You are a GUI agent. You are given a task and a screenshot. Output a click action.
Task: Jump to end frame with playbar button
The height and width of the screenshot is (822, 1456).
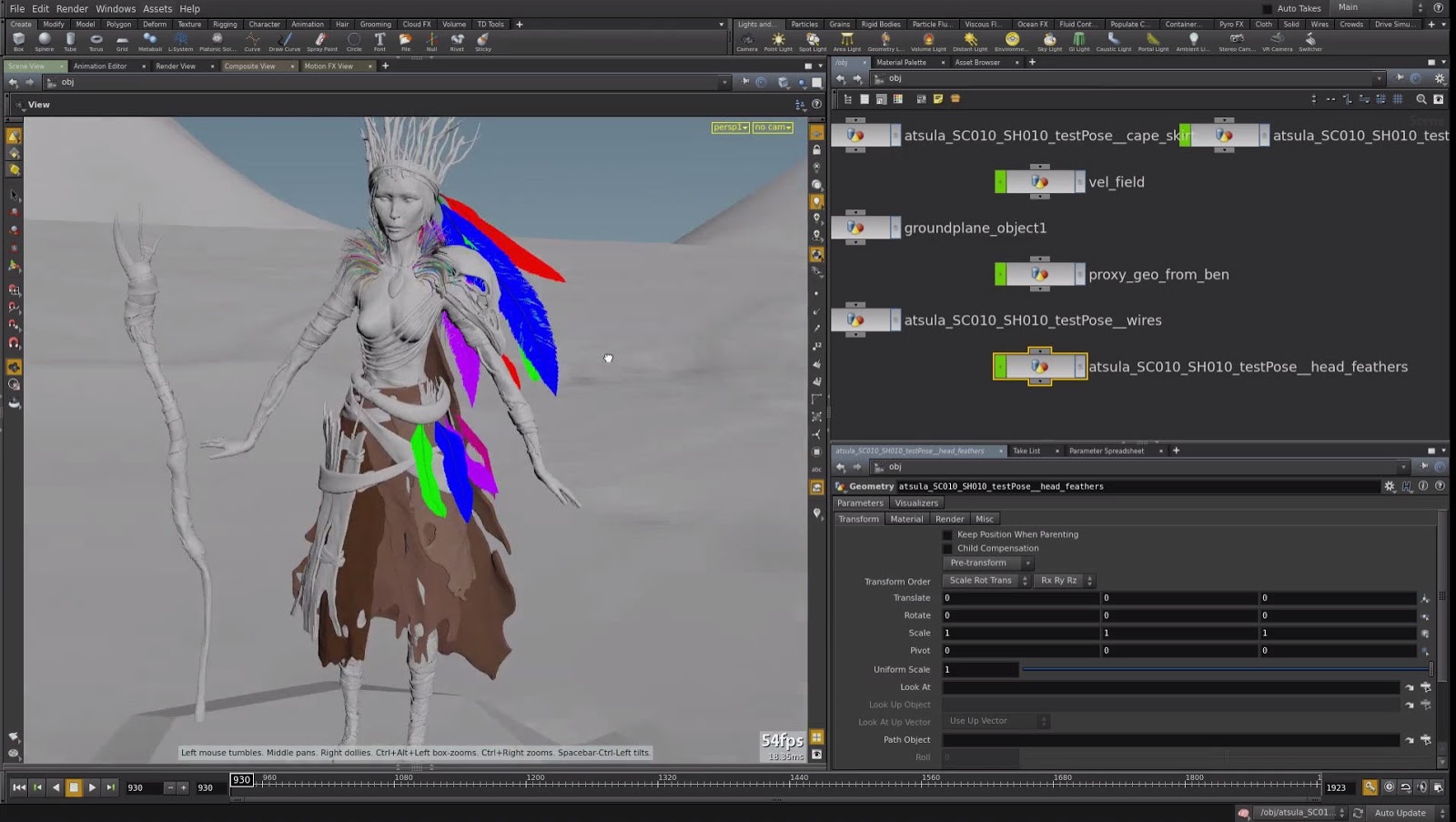pos(110,786)
